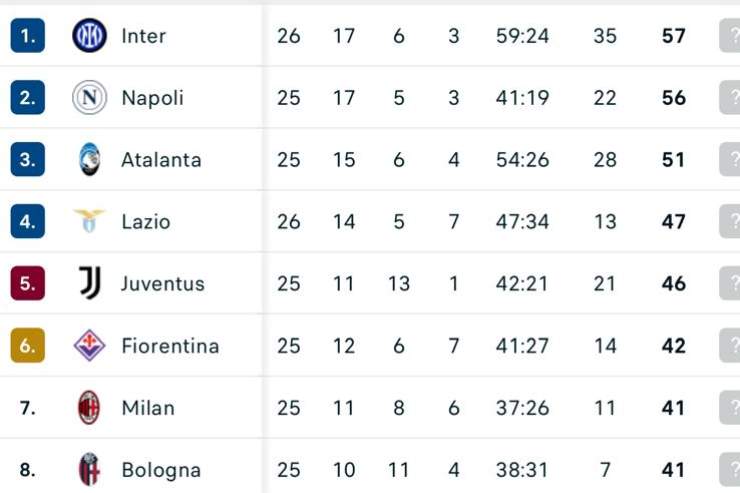Viewport: 740px width, 493px height.
Task: Click the Juventus club logo icon
Action: pos(89,283)
